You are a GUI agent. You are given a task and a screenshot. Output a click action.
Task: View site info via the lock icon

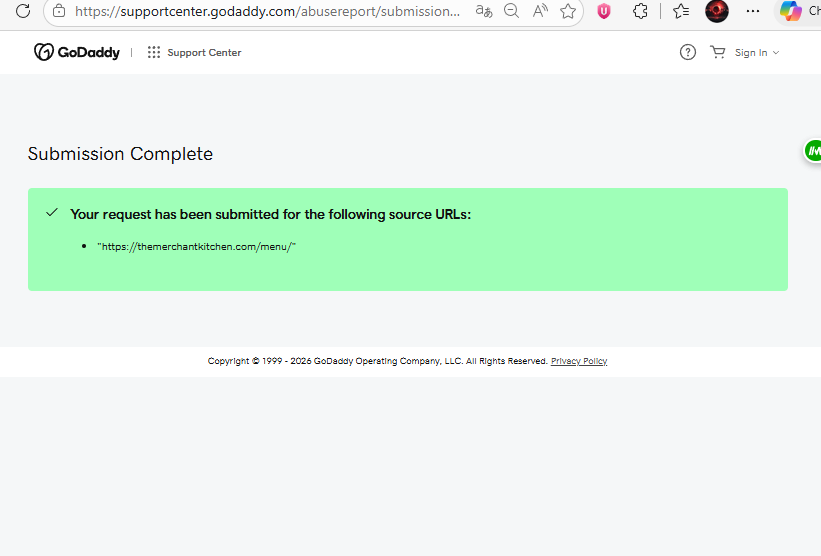(59, 11)
